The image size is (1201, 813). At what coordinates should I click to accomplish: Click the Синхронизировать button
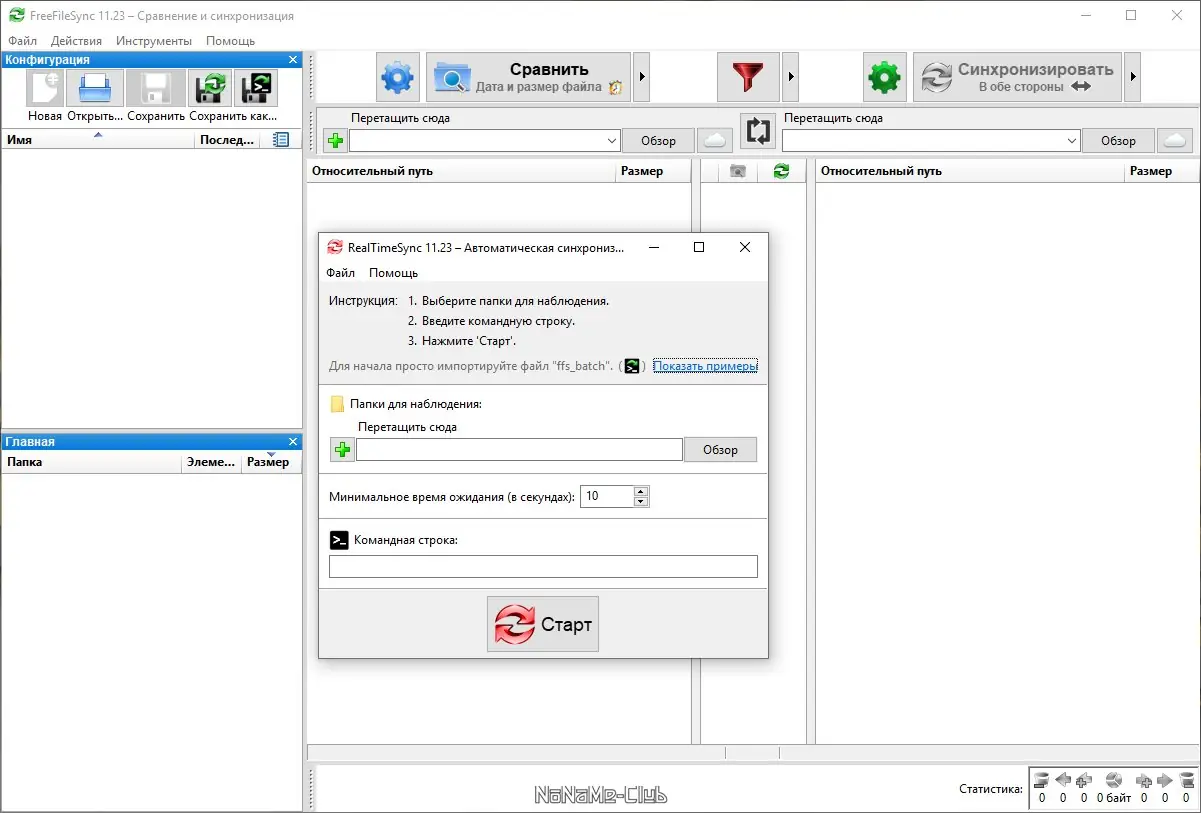point(1017,77)
